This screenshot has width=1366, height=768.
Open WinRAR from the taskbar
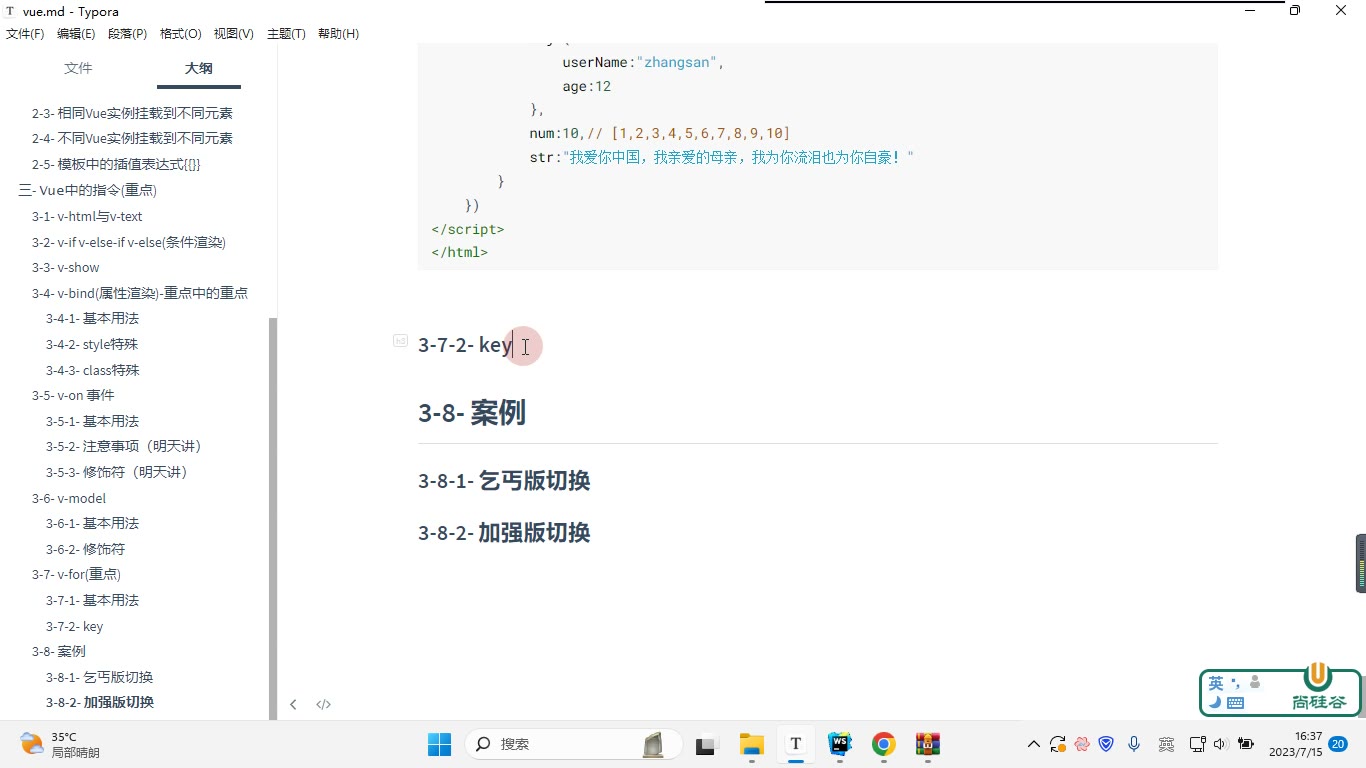tap(928, 744)
